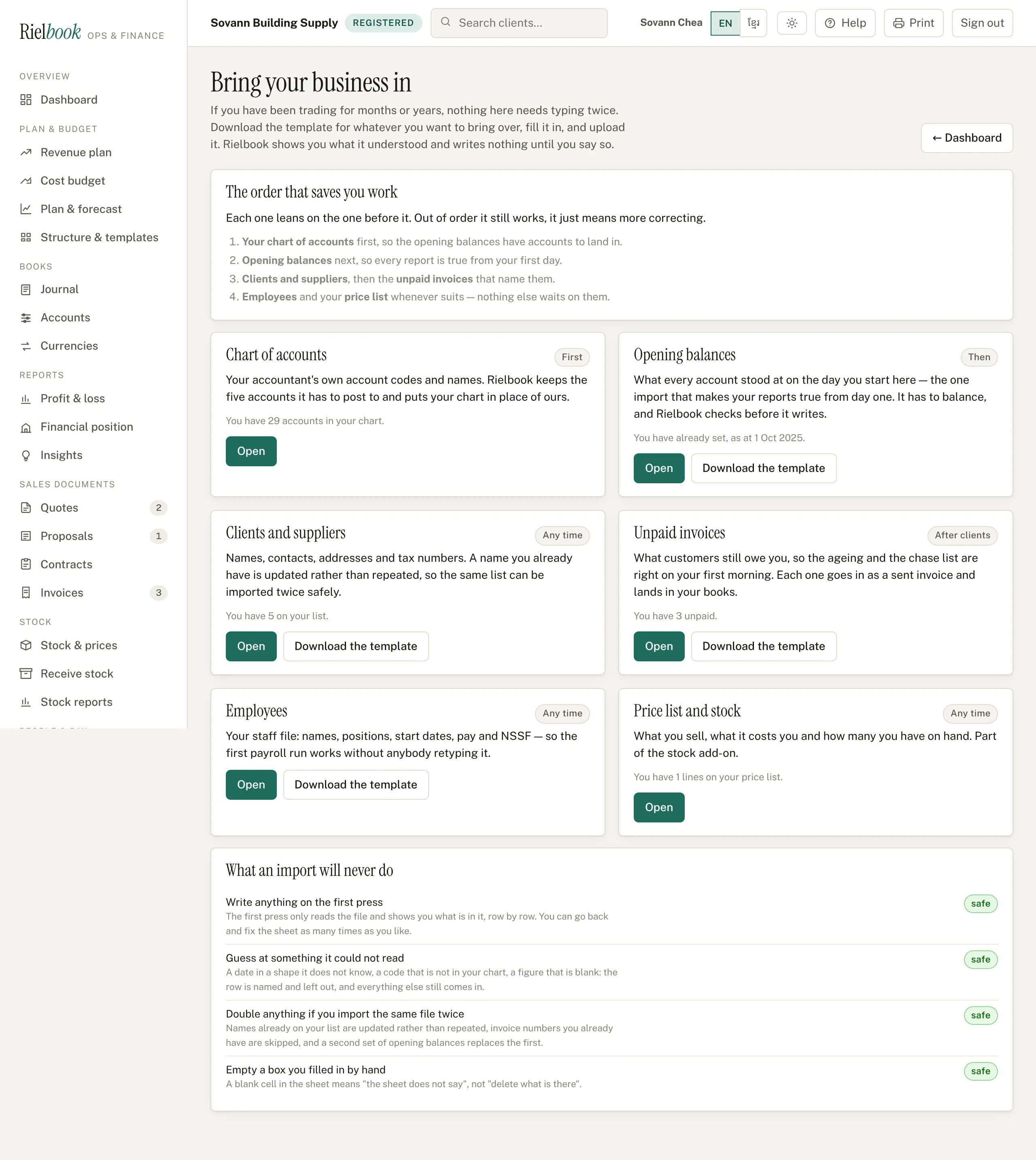This screenshot has height=1160, width=1036.
Task: Open the Price list and stock import
Action: 659,808
